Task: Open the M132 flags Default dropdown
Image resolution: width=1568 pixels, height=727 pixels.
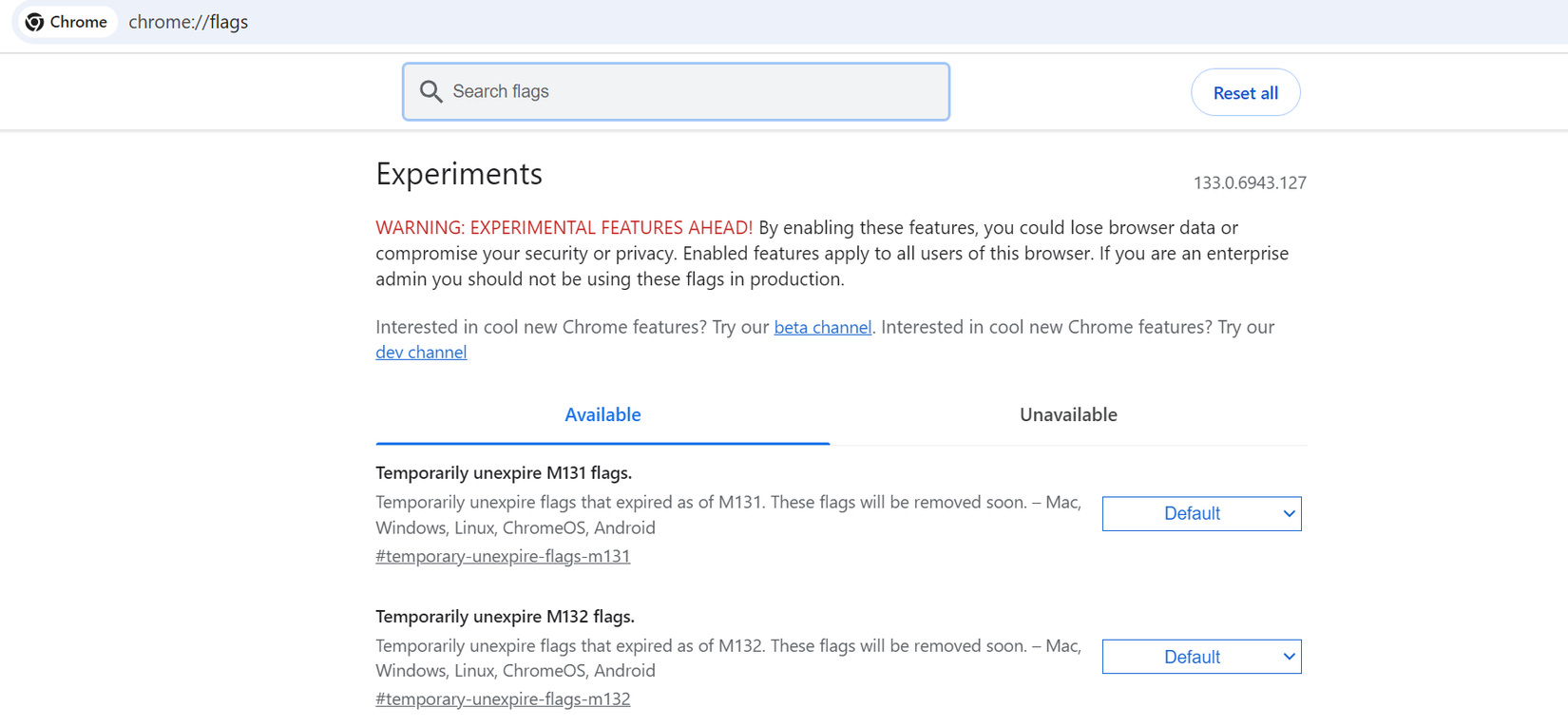Action: pos(1192,657)
